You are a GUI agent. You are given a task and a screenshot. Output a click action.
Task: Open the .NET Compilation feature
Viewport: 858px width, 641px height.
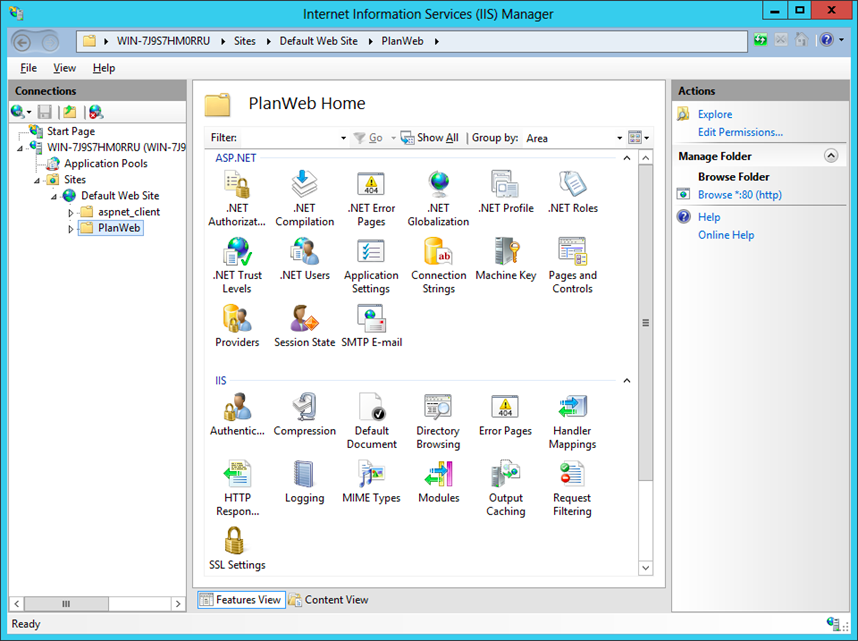(x=304, y=198)
